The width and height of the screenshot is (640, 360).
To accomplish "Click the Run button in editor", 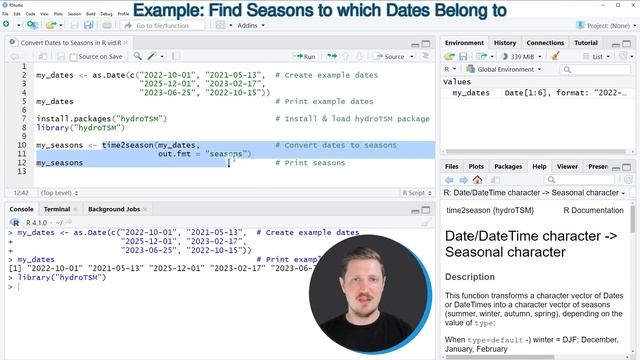I will click(304, 56).
